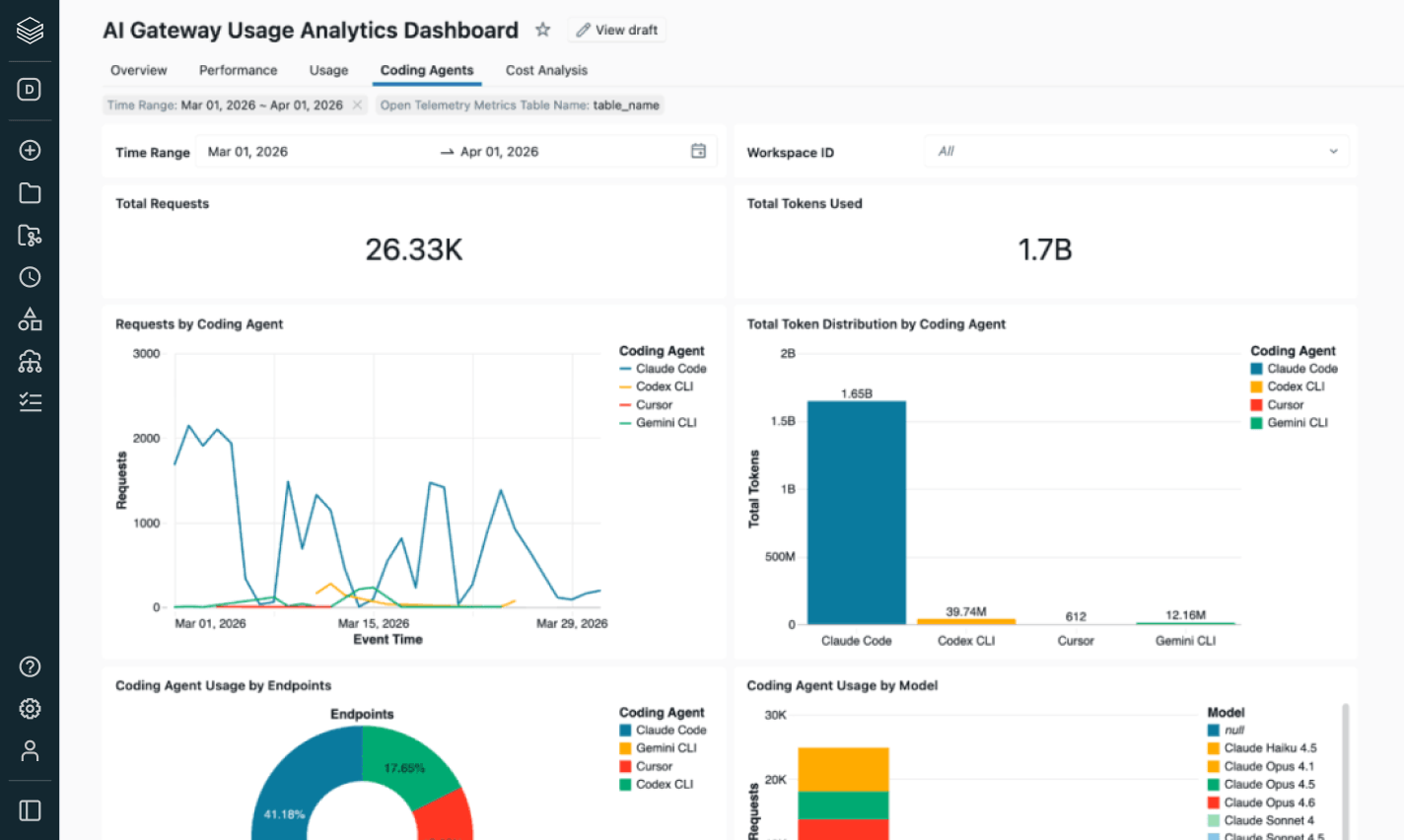Switch to the Performance tab
Image resolution: width=1404 pixels, height=840 pixels.
(x=238, y=70)
